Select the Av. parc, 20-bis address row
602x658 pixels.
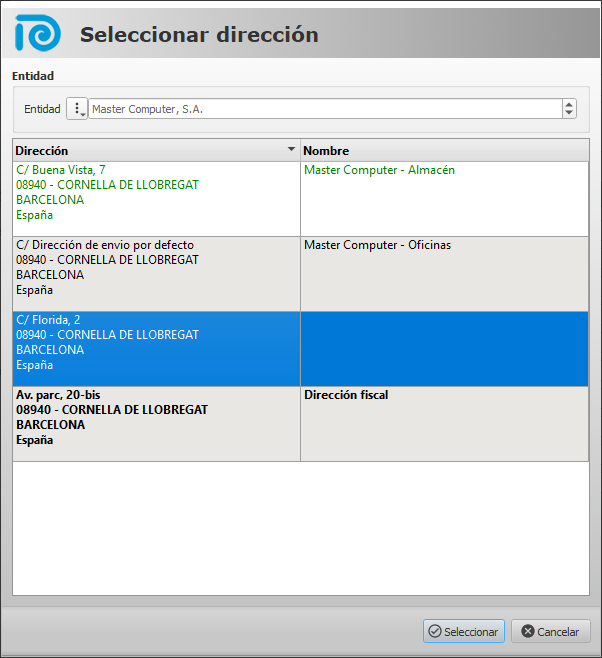tap(156, 417)
